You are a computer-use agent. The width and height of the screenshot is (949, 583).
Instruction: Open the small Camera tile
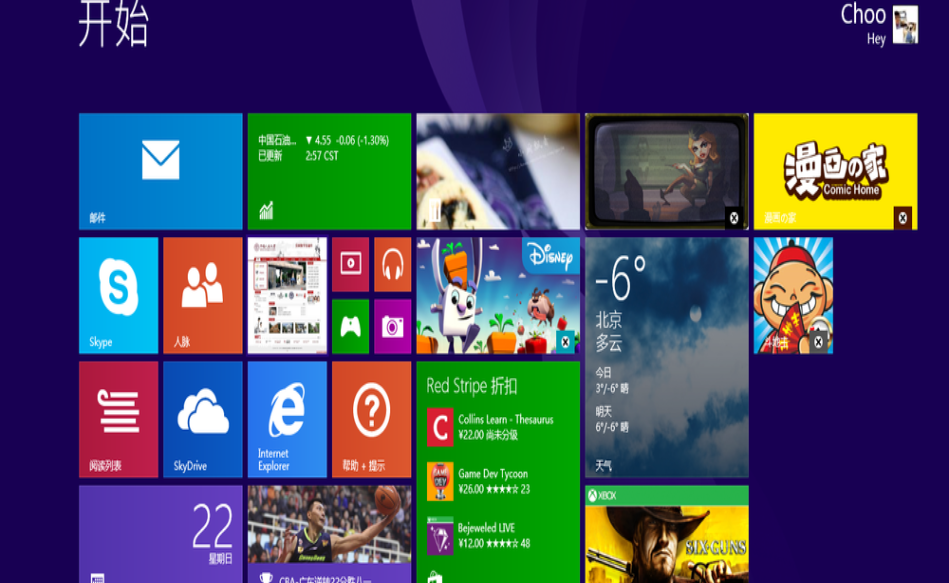393,326
